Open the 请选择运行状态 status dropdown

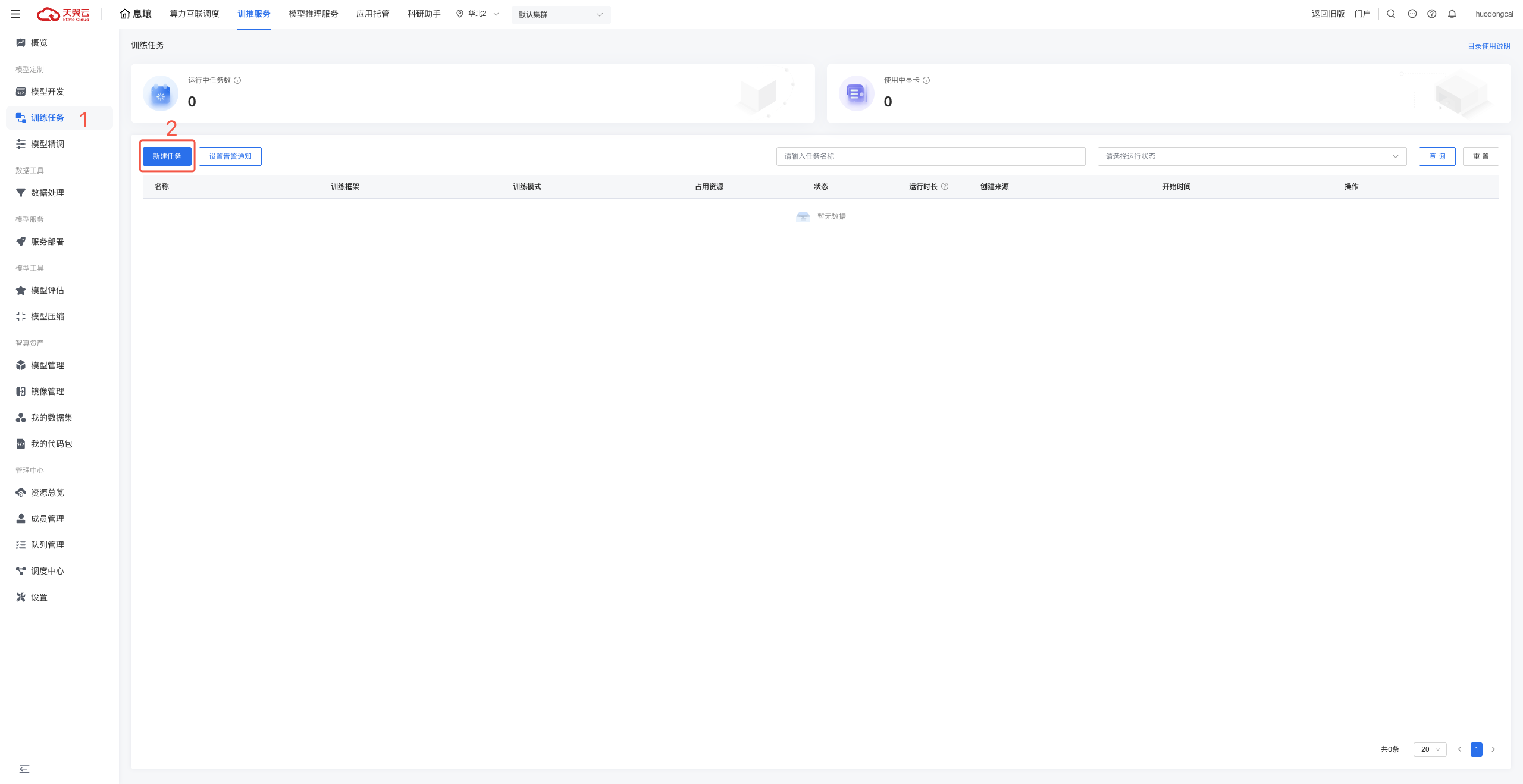(1251, 156)
